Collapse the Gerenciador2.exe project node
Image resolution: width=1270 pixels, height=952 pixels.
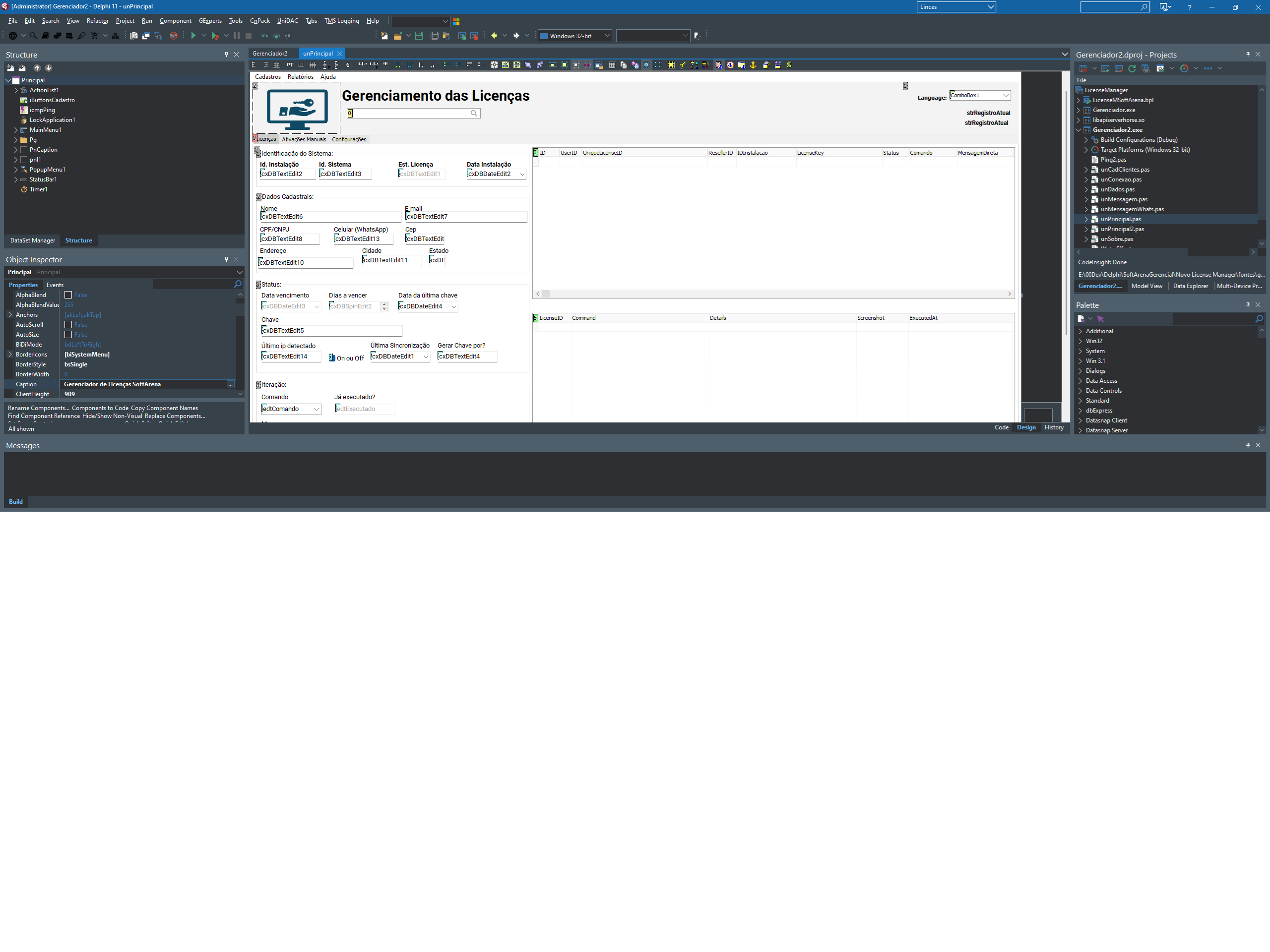click(1078, 130)
